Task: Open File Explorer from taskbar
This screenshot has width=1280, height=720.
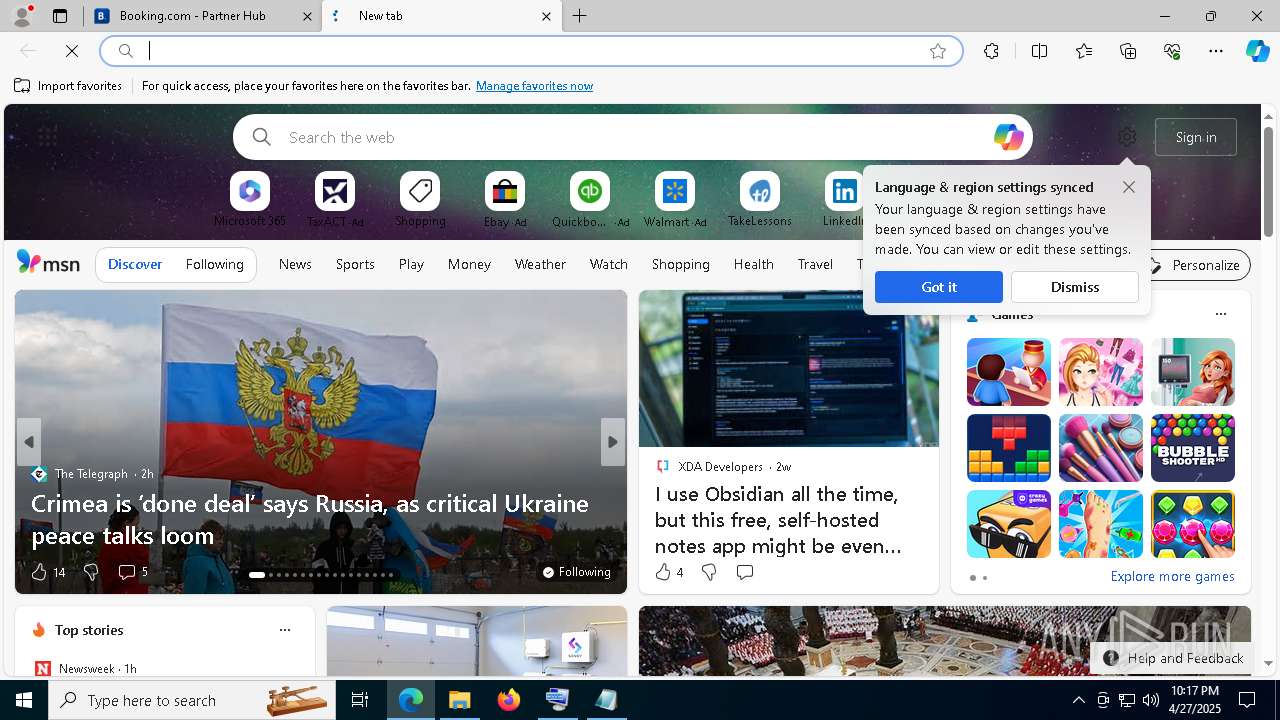Action: pyautogui.click(x=459, y=700)
